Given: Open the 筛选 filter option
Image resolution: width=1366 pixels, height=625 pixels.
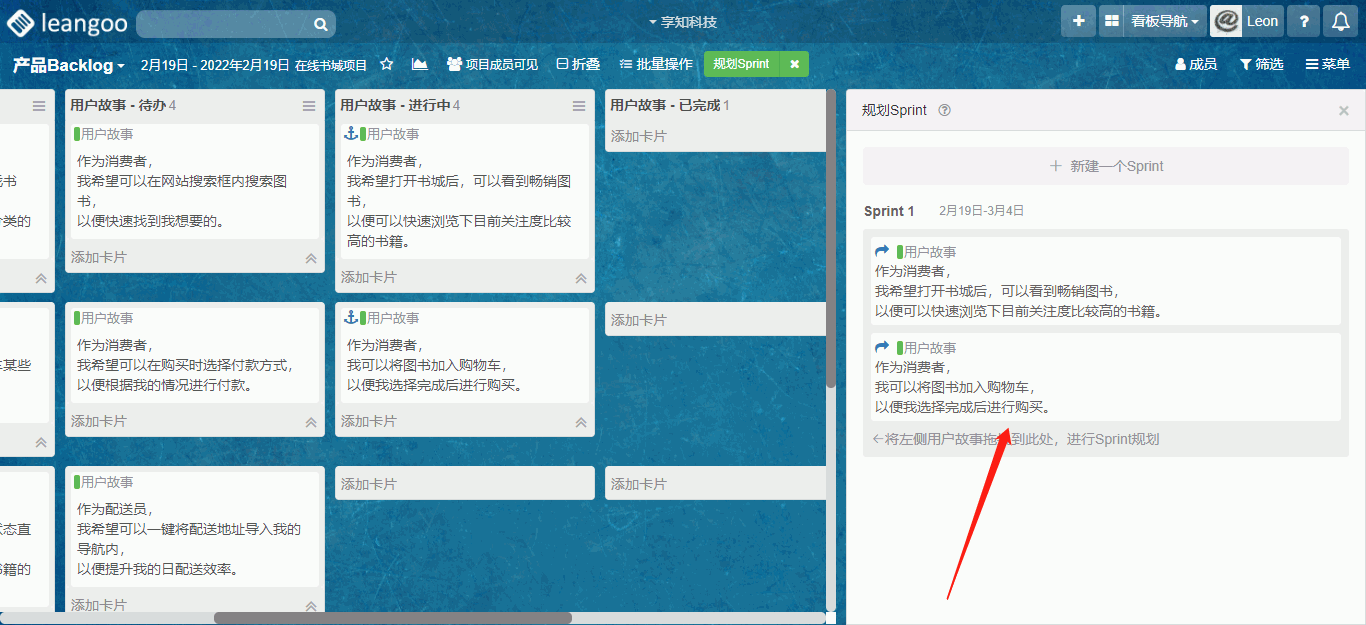Looking at the screenshot, I should tap(1261, 64).
